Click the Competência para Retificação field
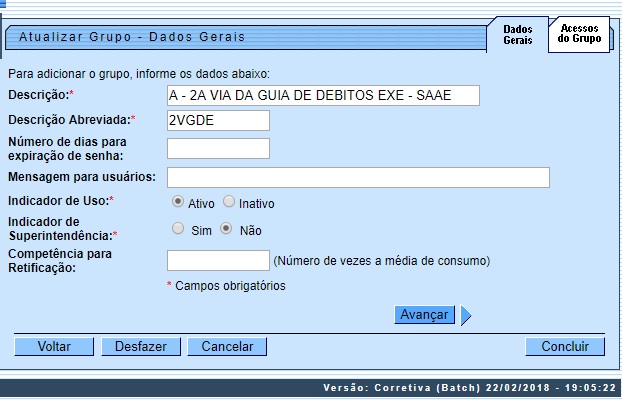This screenshot has height=400, width=622. coord(218,261)
